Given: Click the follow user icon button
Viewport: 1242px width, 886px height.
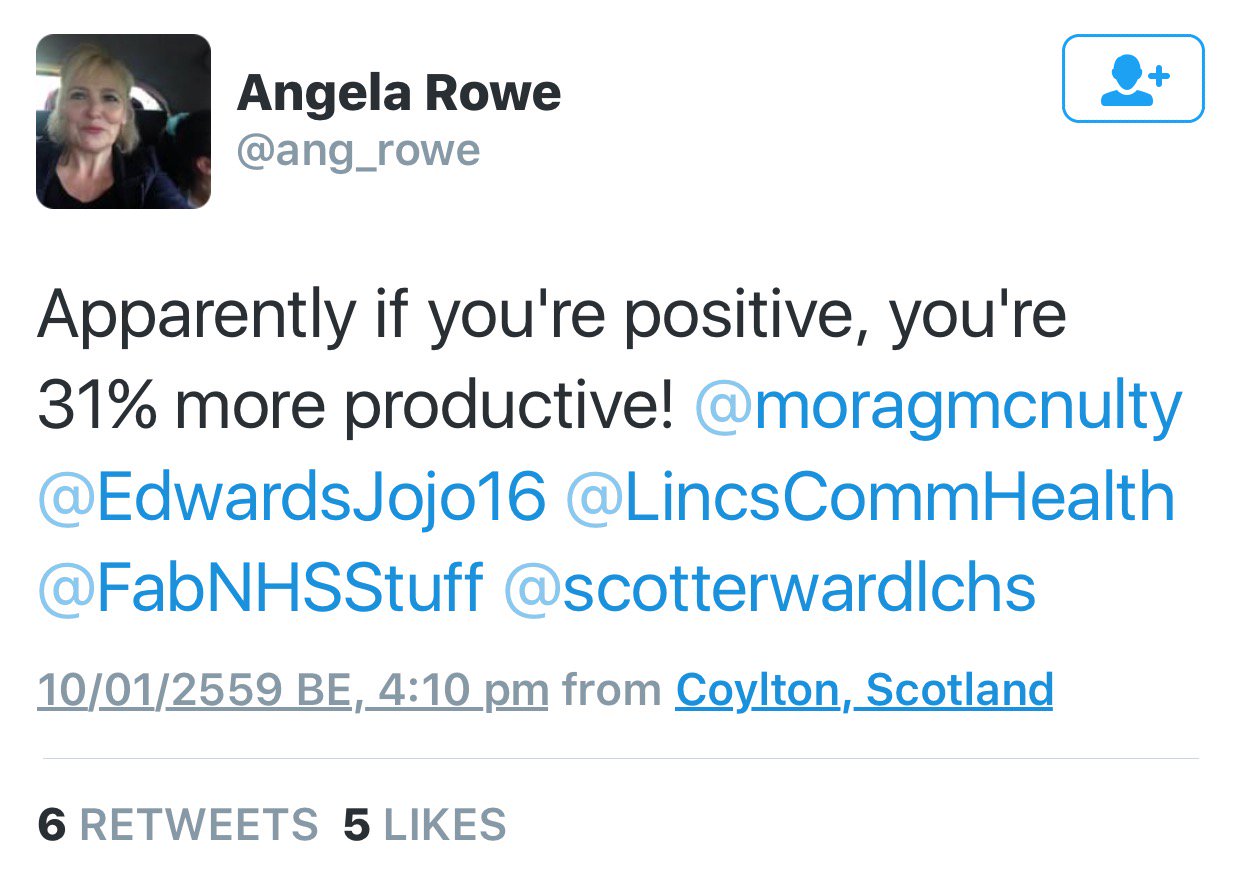Looking at the screenshot, I should (1133, 79).
